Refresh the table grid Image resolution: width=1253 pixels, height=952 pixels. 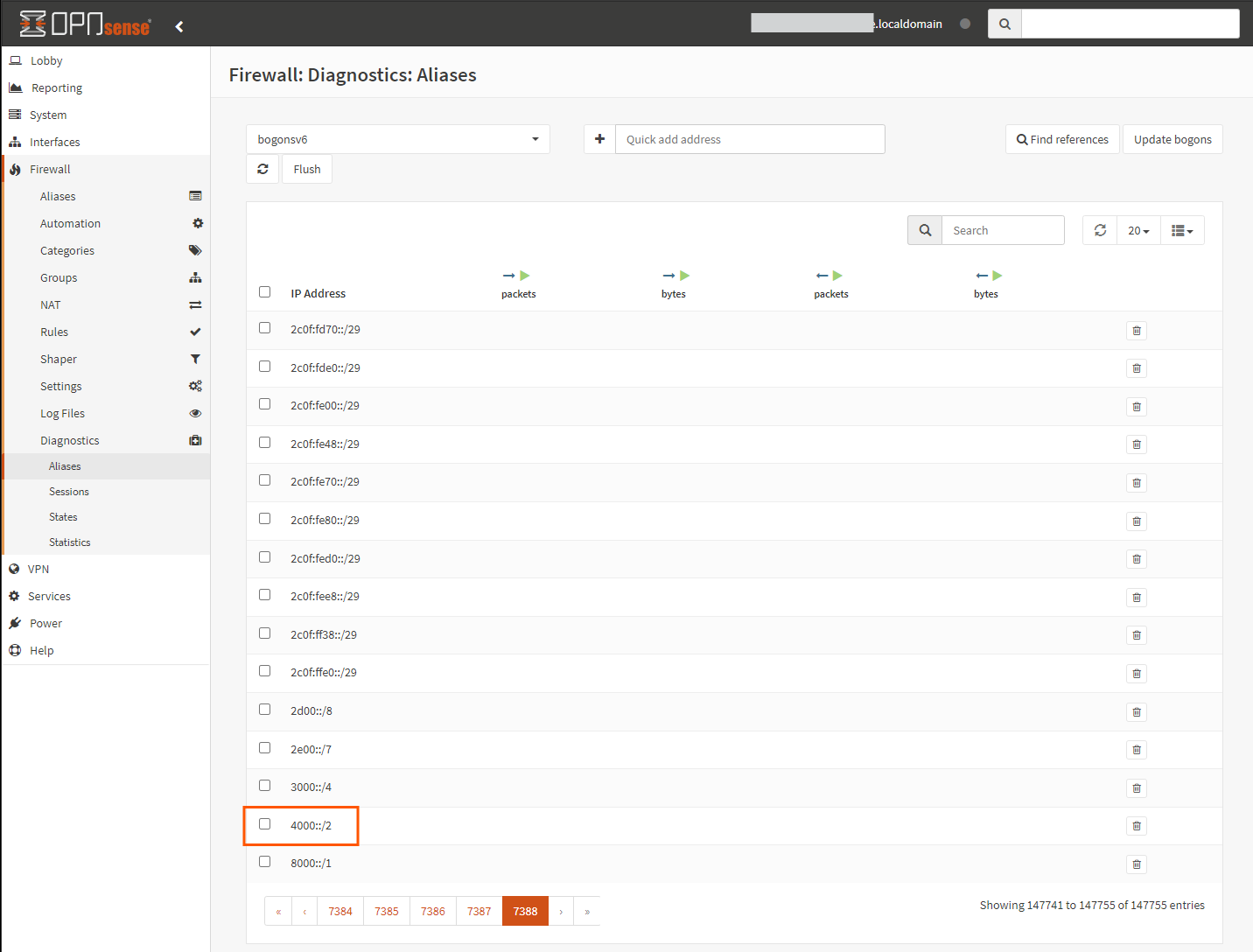pyautogui.click(x=1100, y=230)
